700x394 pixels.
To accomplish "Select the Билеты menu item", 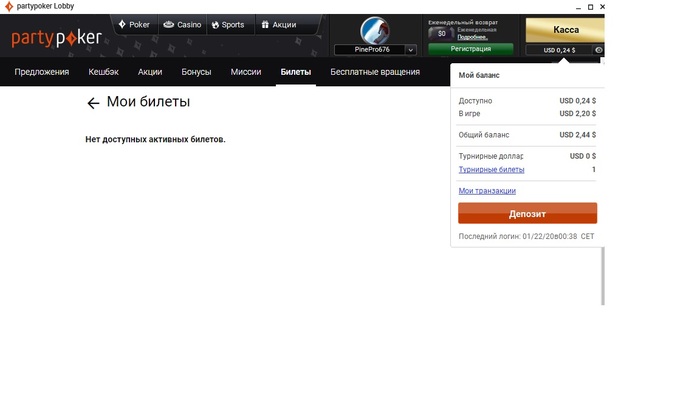I will tap(296, 72).
